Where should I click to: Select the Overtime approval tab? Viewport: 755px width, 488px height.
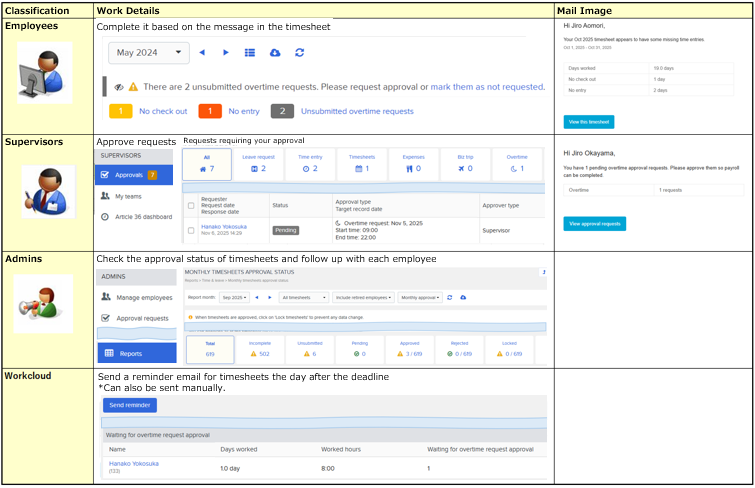[516, 163]
